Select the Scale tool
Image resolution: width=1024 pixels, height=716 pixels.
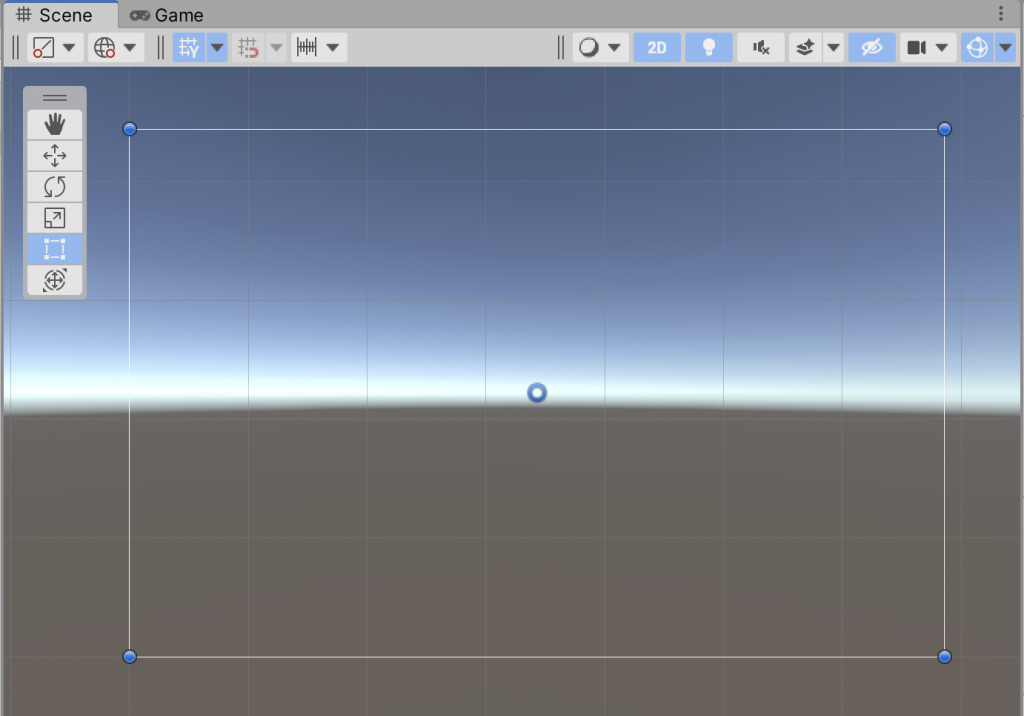[55, 218]
